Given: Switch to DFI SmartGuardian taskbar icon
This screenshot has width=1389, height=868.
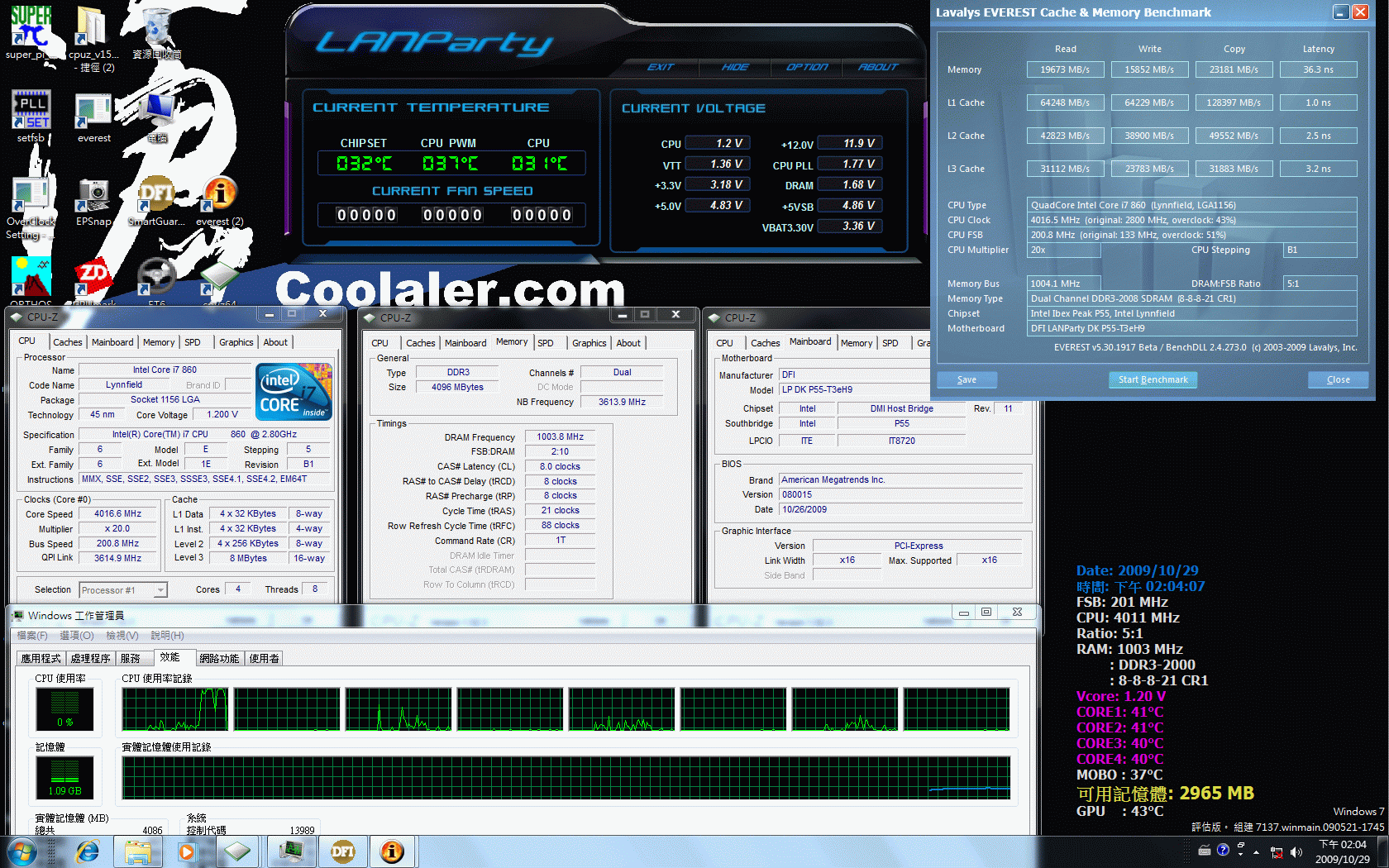Looking at the screenshot, I should coord(342,851).
